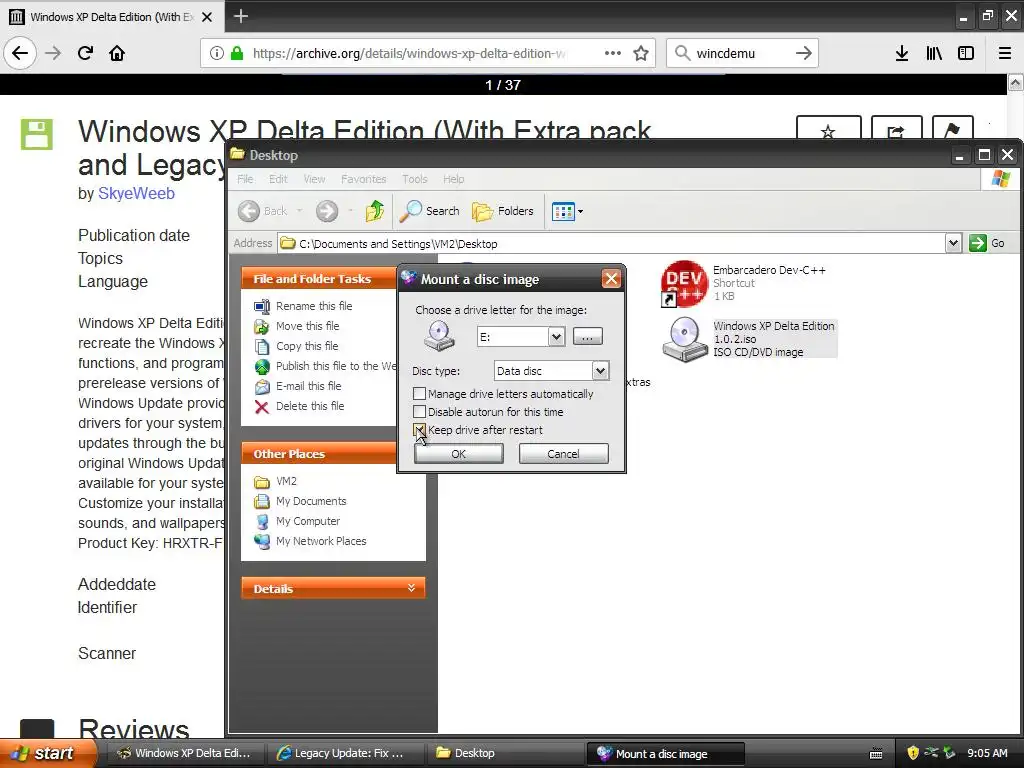Open My Network Places
This screenshot has width=1024, height=768.
point(321,541)
